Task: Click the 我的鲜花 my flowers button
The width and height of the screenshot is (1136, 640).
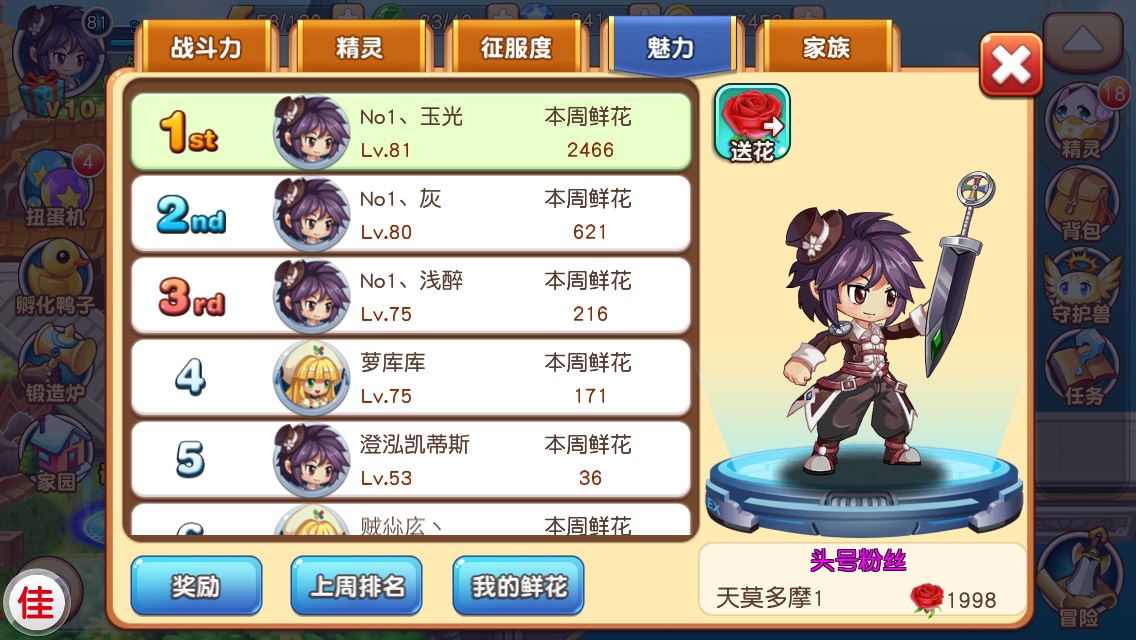Action: tap(518, 586)
